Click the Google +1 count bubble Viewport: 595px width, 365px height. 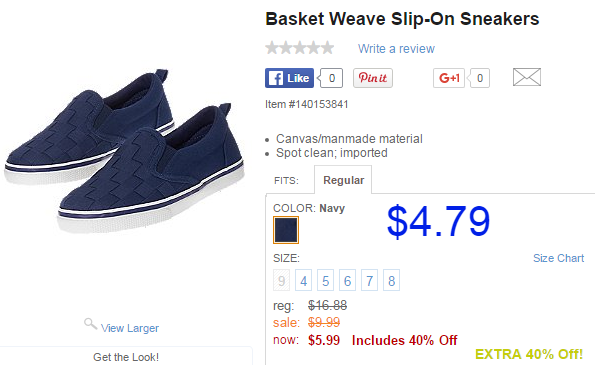(479, 78)
